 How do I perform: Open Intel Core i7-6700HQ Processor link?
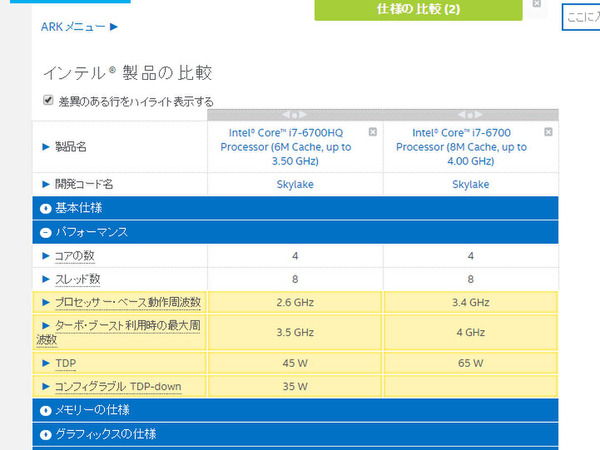pos(286,147)
